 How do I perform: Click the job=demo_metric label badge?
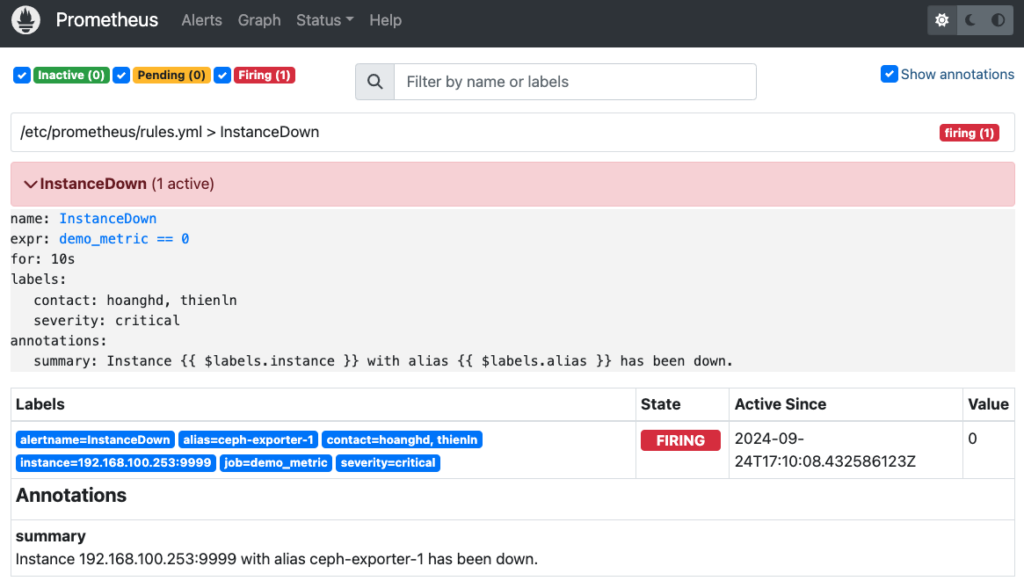(x=276, y=463)
